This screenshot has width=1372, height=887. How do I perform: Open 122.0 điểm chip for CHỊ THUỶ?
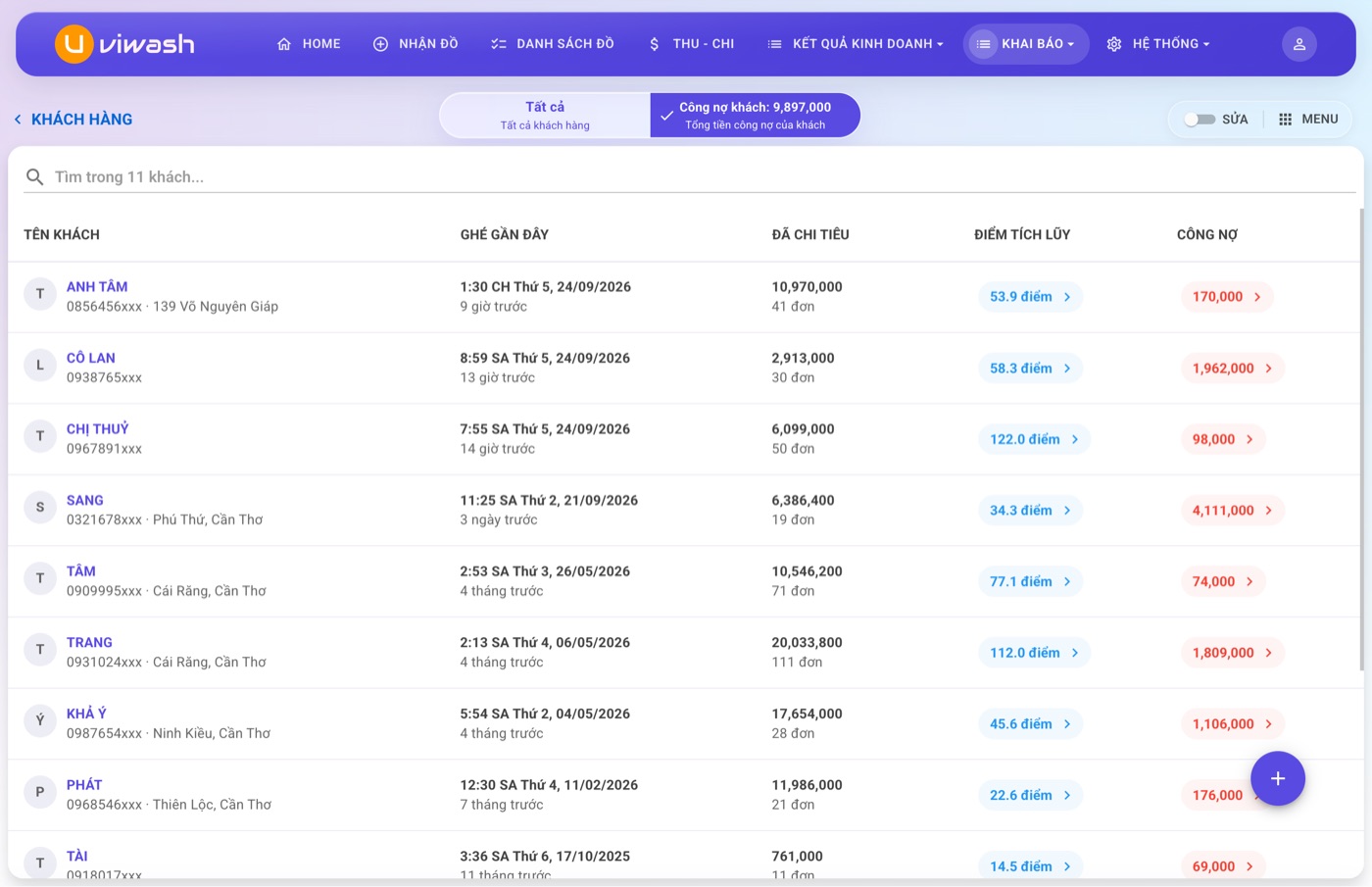pos(1034,439)
